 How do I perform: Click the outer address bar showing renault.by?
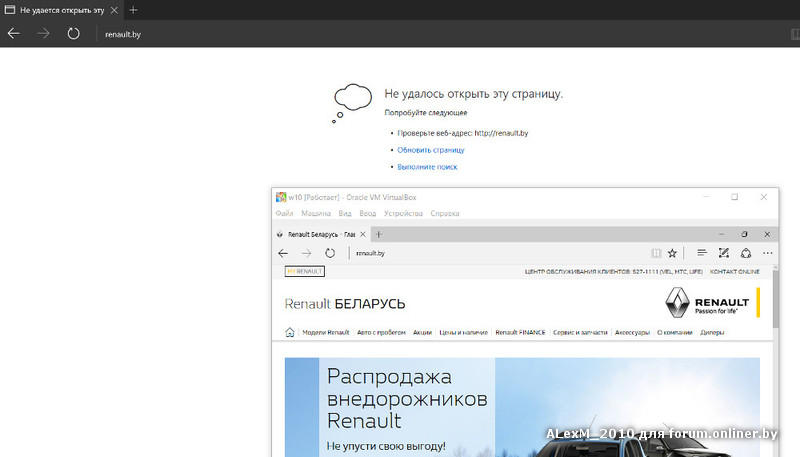pos(300,34)
